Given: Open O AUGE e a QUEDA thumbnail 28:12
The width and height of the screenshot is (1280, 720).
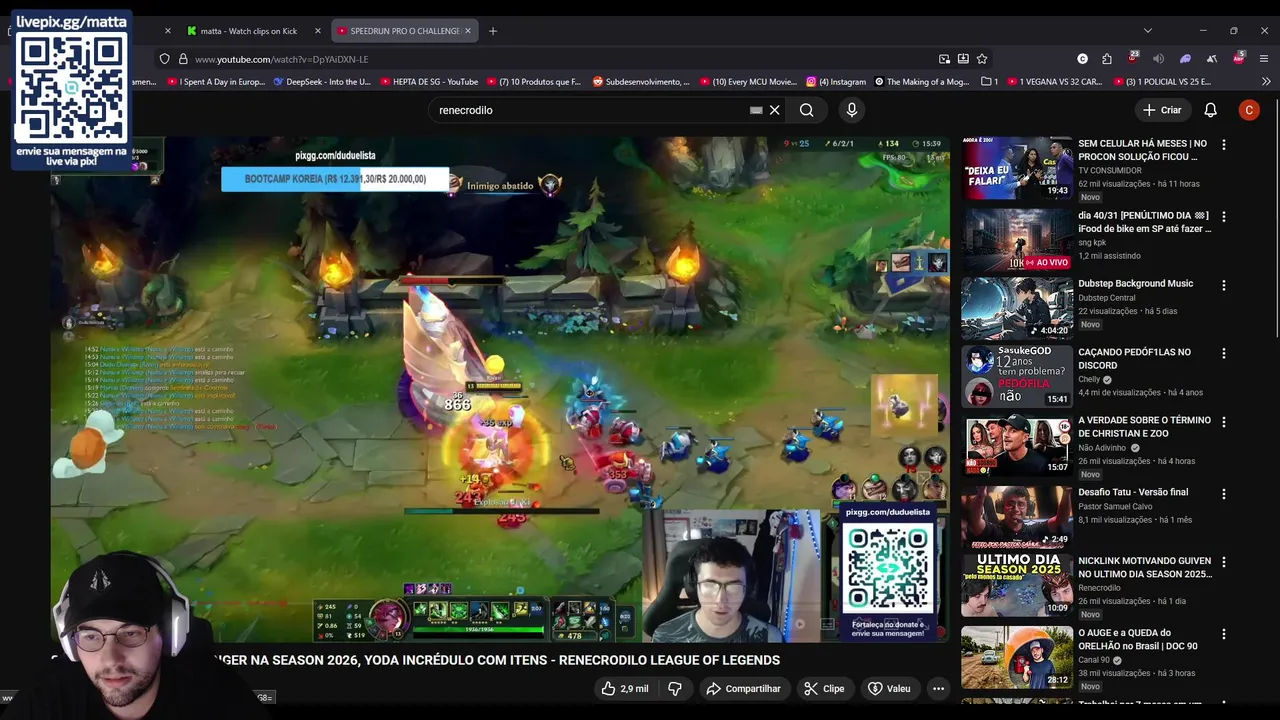Looking at the screenshot, I should (1016, 657).
